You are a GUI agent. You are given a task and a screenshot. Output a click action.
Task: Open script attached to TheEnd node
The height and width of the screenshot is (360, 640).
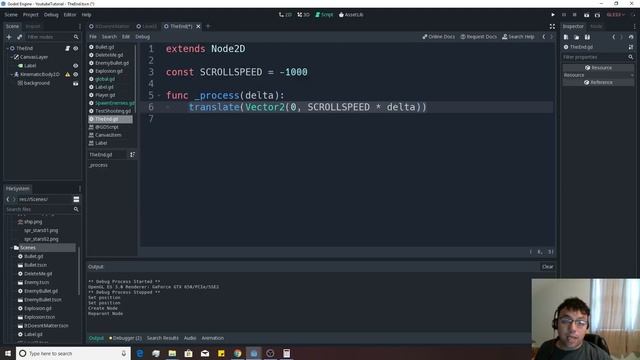[67, 48]
